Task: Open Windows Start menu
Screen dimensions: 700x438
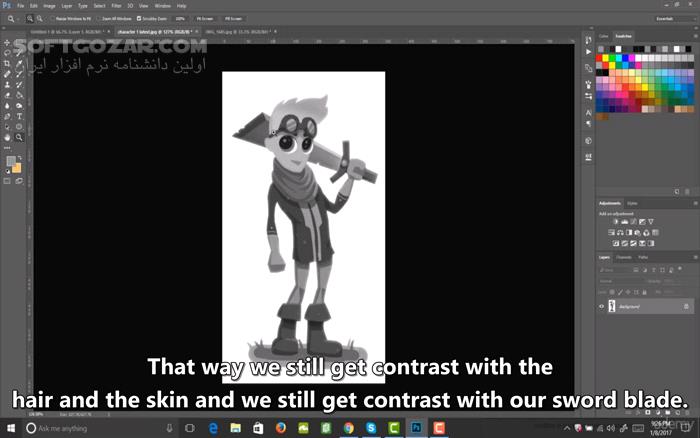Action: (x=11, y=428)
